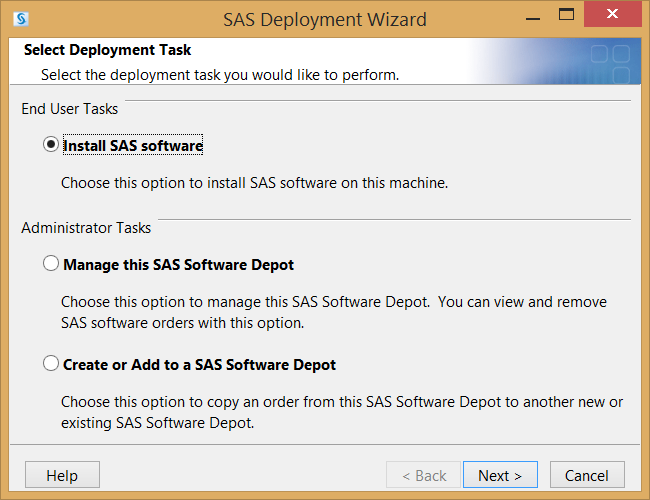Choose the Manage this SAS Software Depot radio circle
The width and height of the screenshot is (650, 500).
point(51,263)
